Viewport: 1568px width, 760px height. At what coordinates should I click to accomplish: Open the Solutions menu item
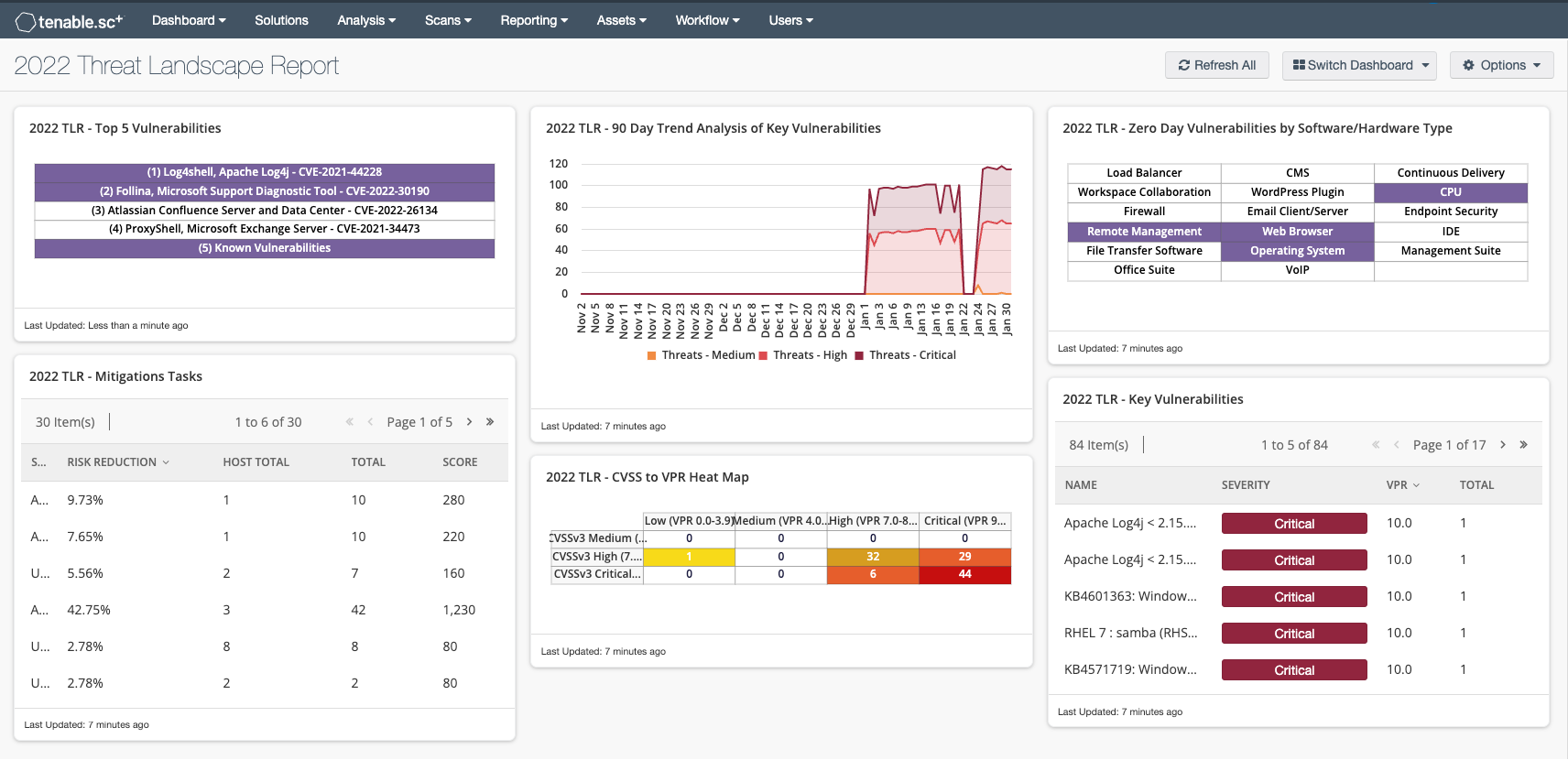281,20
